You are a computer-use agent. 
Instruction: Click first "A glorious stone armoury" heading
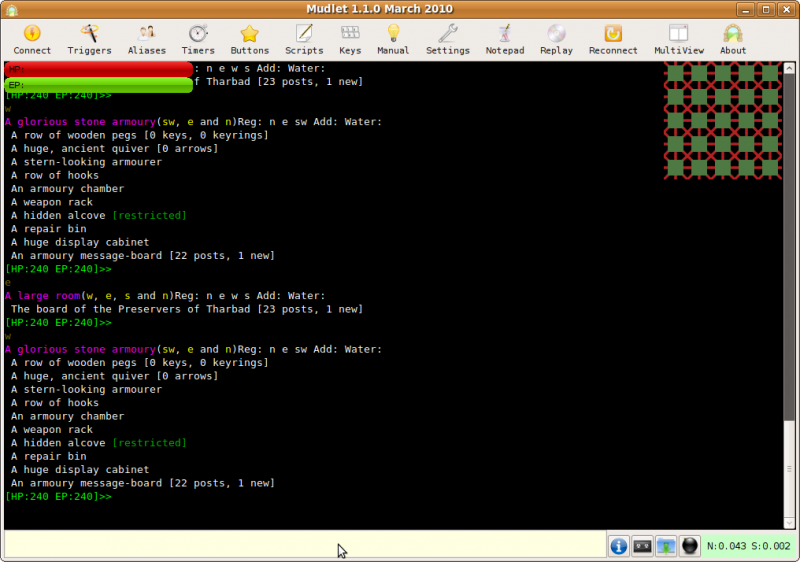pyautogui.click(x=80, y=122)
